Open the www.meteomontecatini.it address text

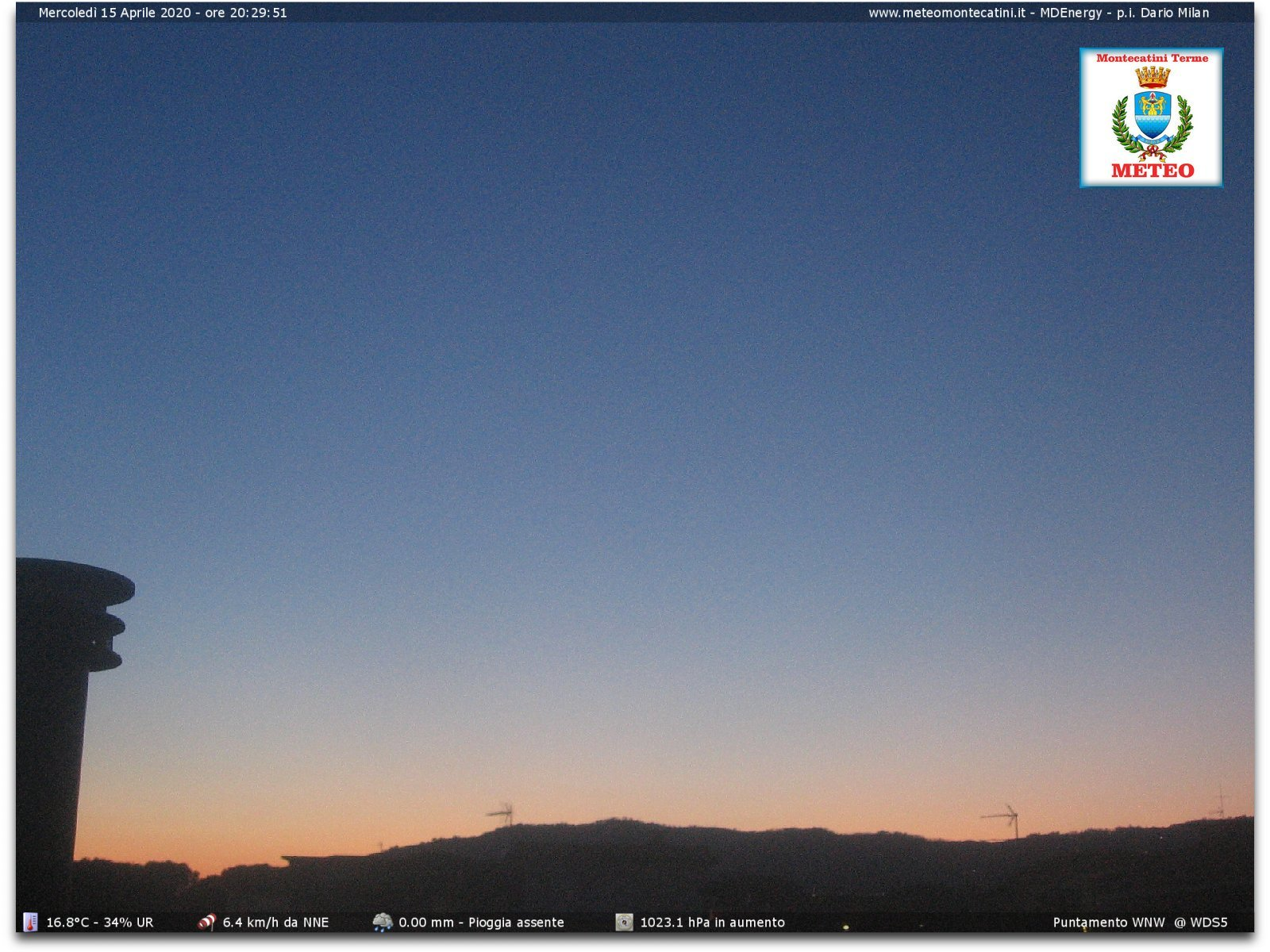947,13
